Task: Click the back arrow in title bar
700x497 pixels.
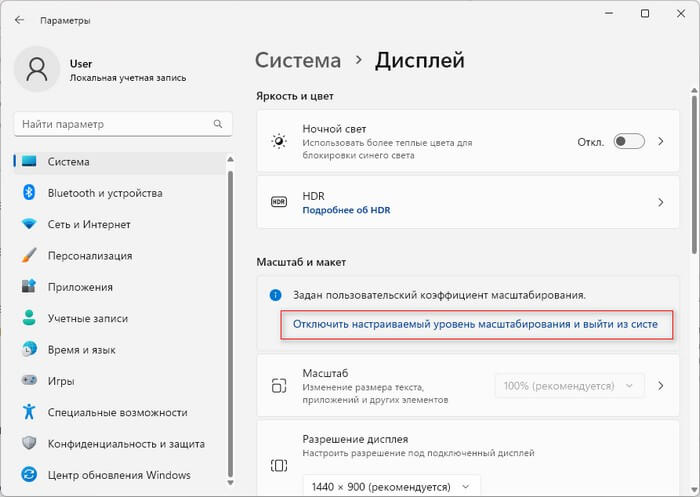Action: tap(19, 20)
